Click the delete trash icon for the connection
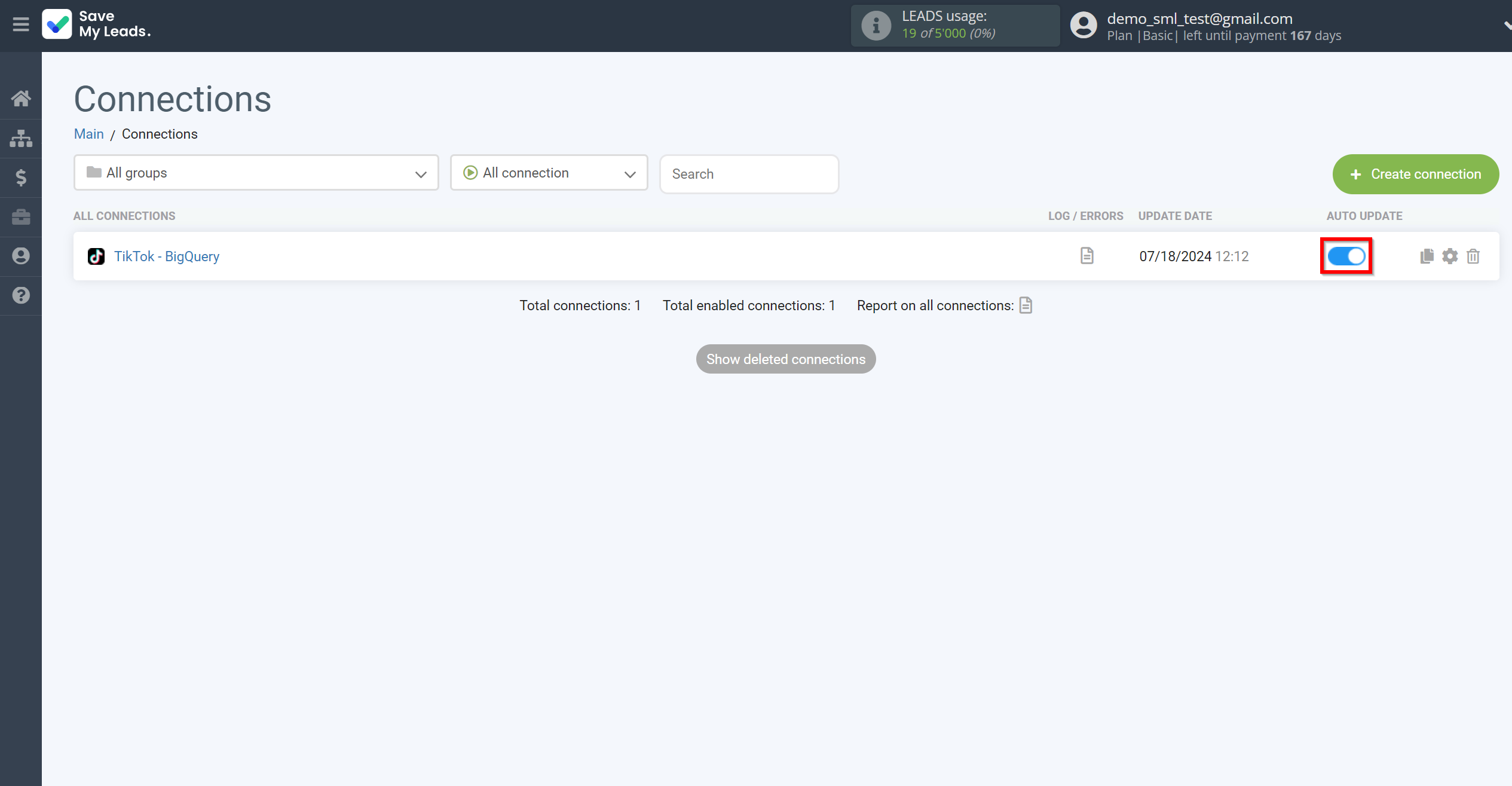The image size is (1512, 786). (x=1473, y=256)
